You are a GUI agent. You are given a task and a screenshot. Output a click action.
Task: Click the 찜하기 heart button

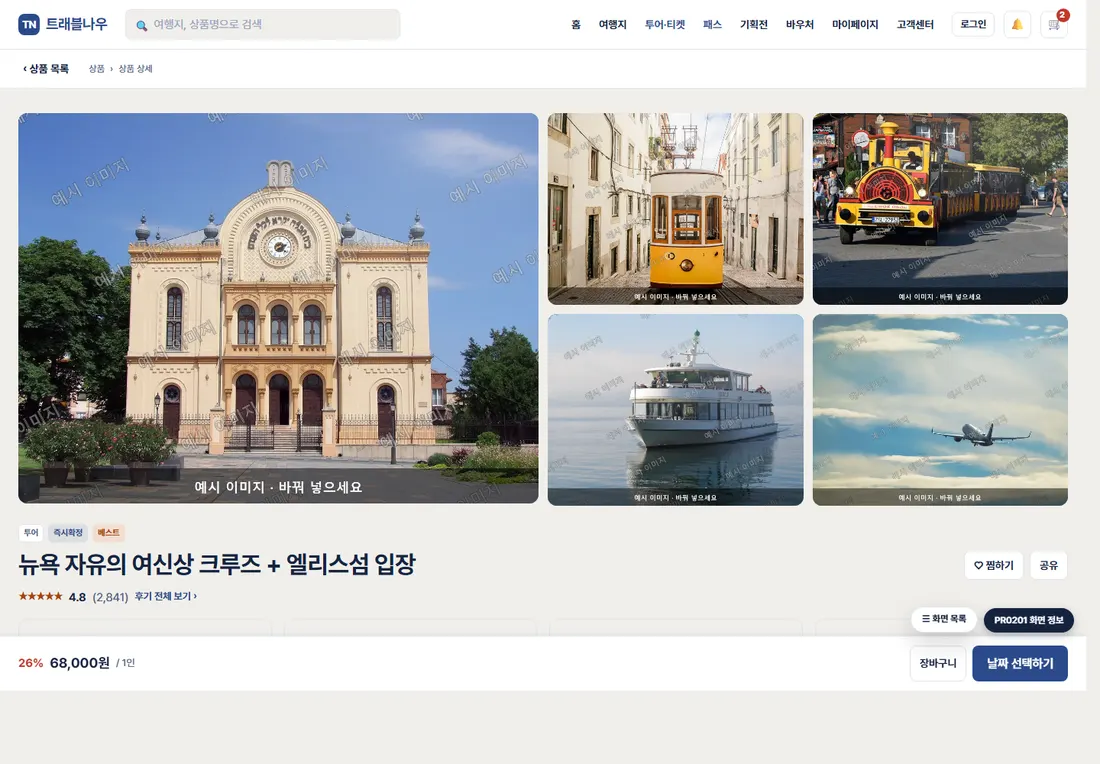[993, 565]
